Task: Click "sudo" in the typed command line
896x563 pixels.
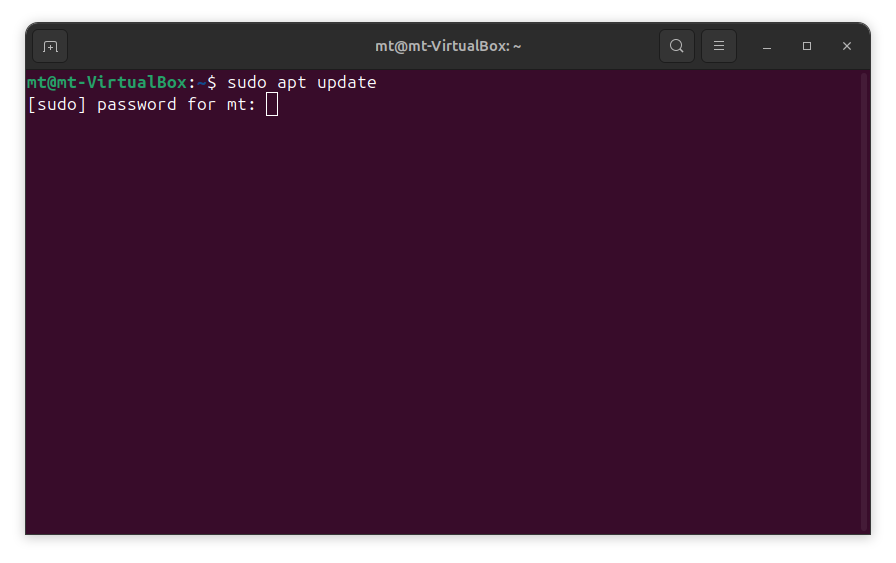Action: 247,83
